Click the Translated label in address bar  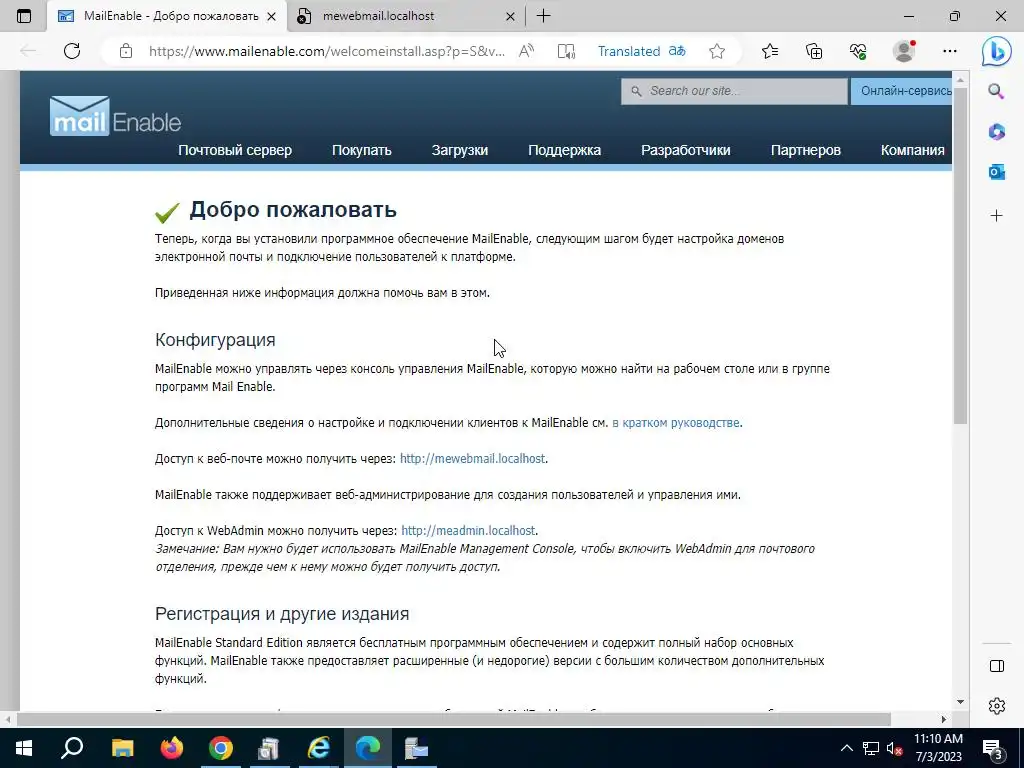629,51
